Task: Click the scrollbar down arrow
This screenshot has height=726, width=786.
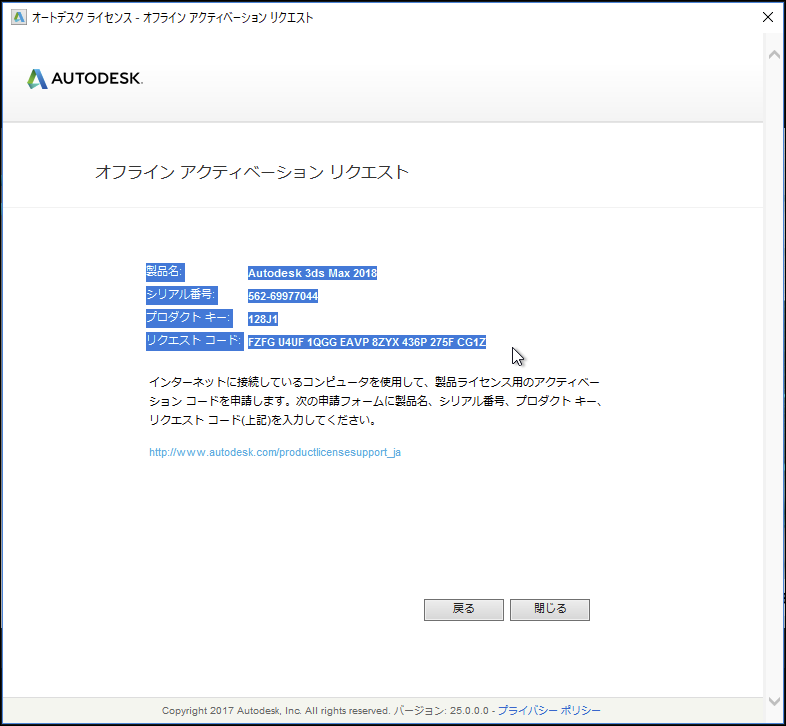Action: [774, 701]
